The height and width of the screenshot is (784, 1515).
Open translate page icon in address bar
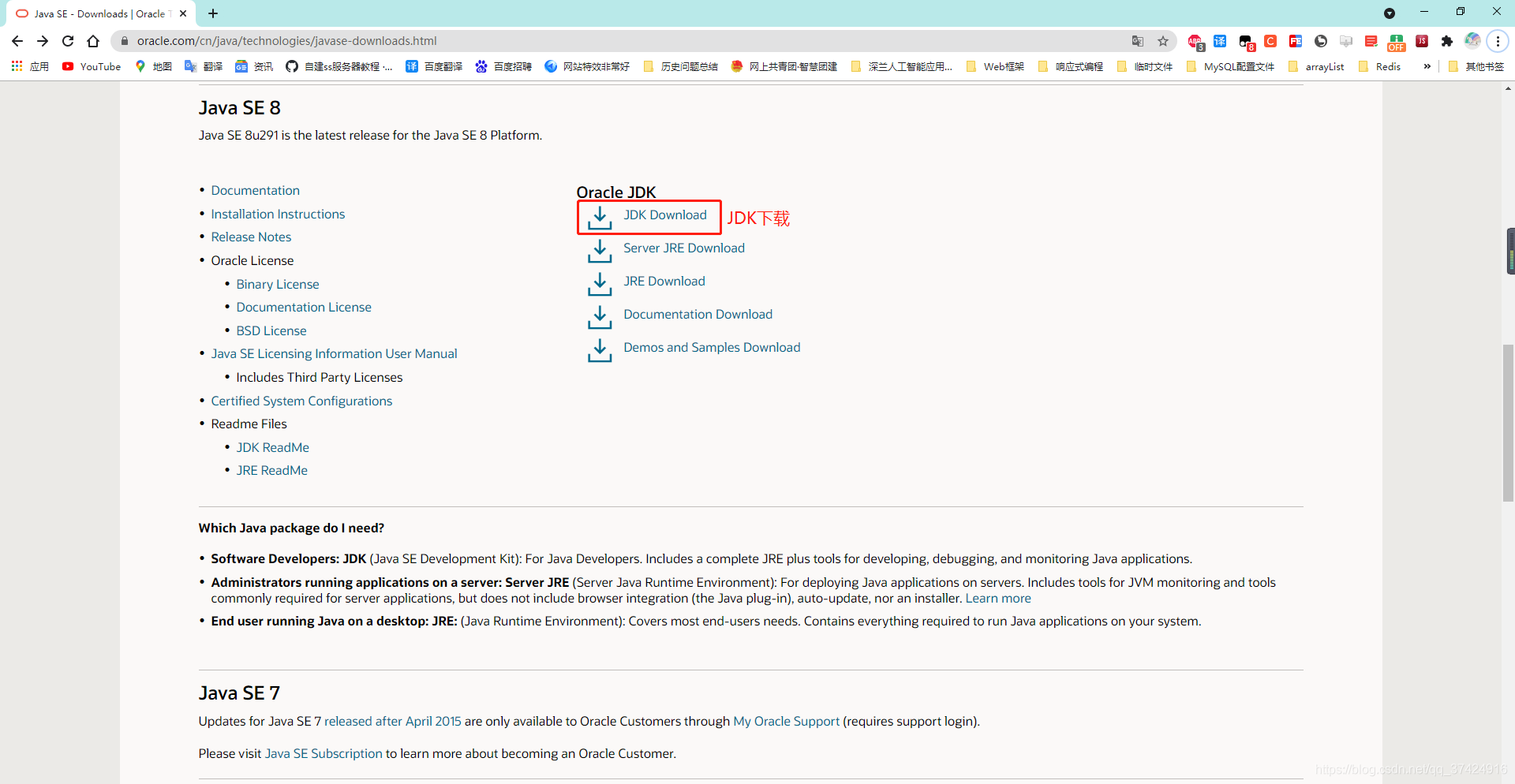(1138, 41)
